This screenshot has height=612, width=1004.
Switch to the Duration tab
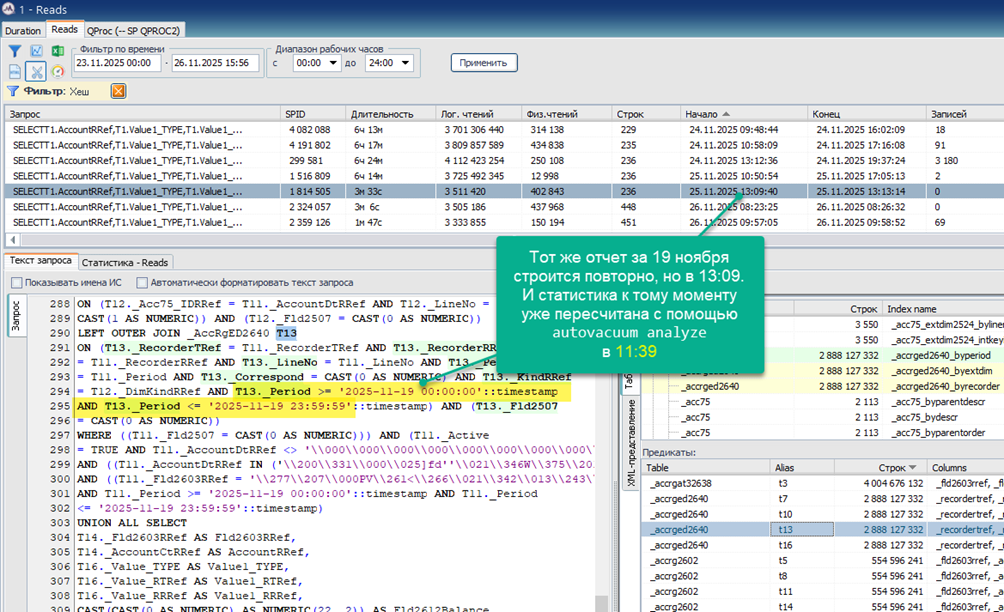click(23, 31)
